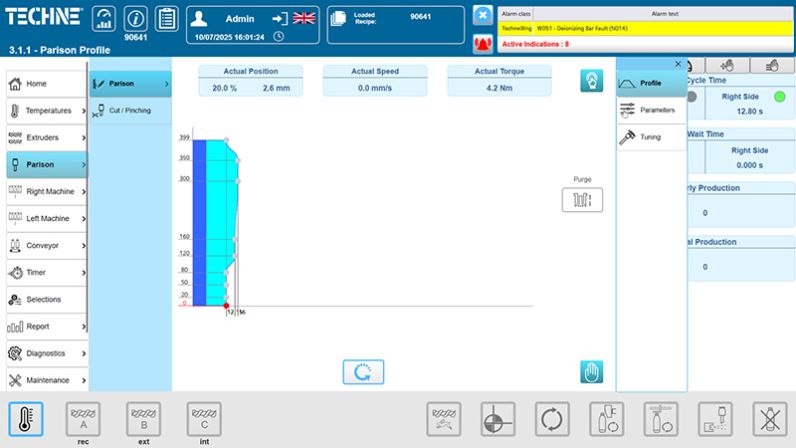Image resolution: width=796 pixels, height=448 pixels.
Task: Toggle the heating thermometer button
Action: point(25,419)
